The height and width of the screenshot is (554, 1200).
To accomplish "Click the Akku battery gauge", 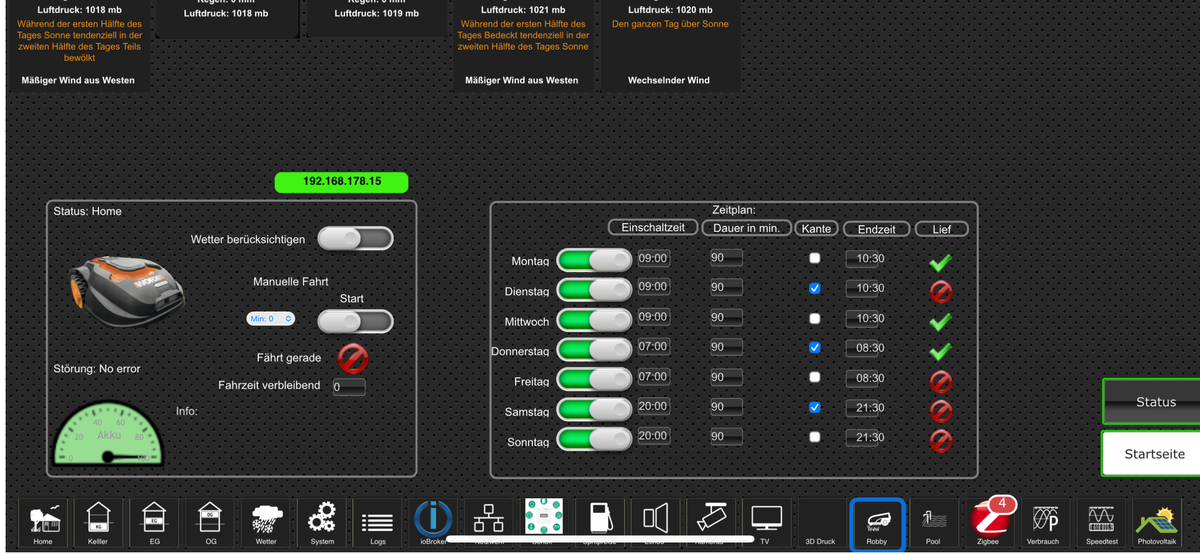I will [x=107, y=433].
